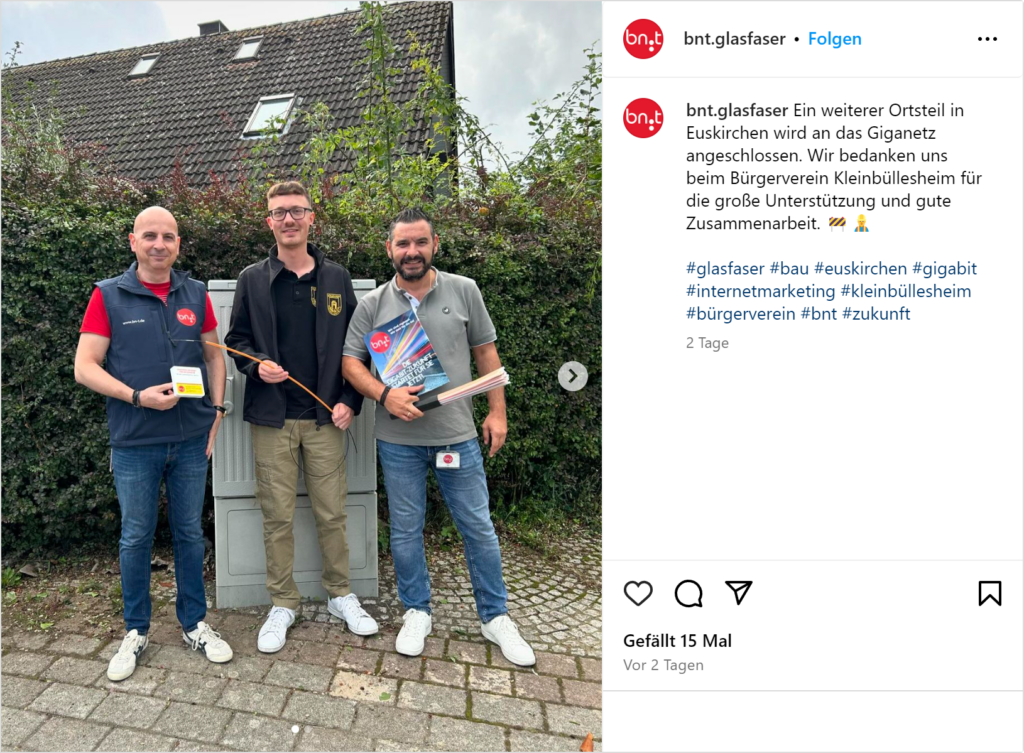Share post with paper plane icon
Screen dimensions: 1024x753
(739, 592)
